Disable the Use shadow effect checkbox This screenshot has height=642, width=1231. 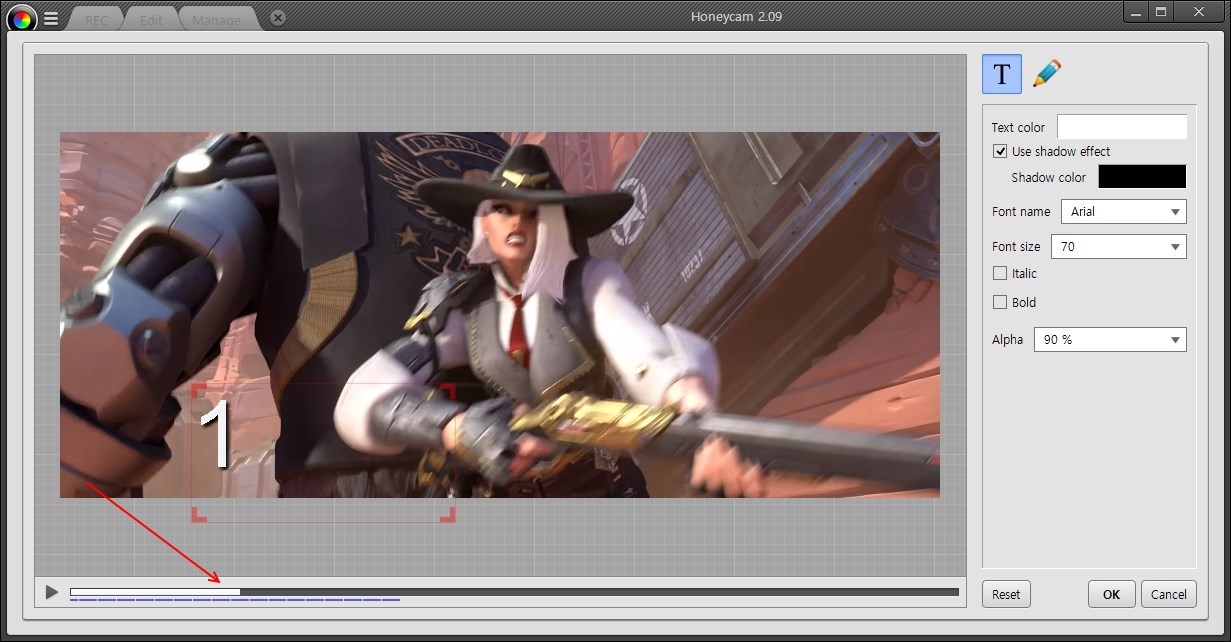pyautogui.click(x=1000, y=151)
